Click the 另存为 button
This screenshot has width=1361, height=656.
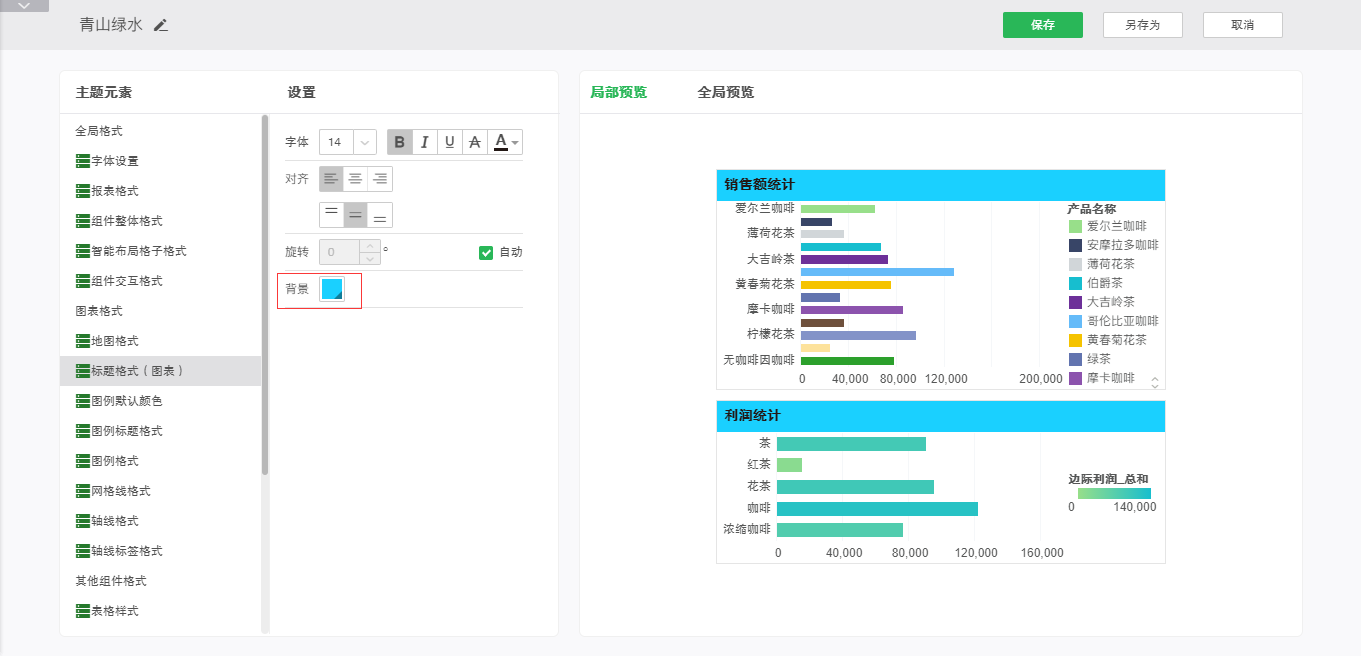pyautogui.click(x=1142, y=25)
